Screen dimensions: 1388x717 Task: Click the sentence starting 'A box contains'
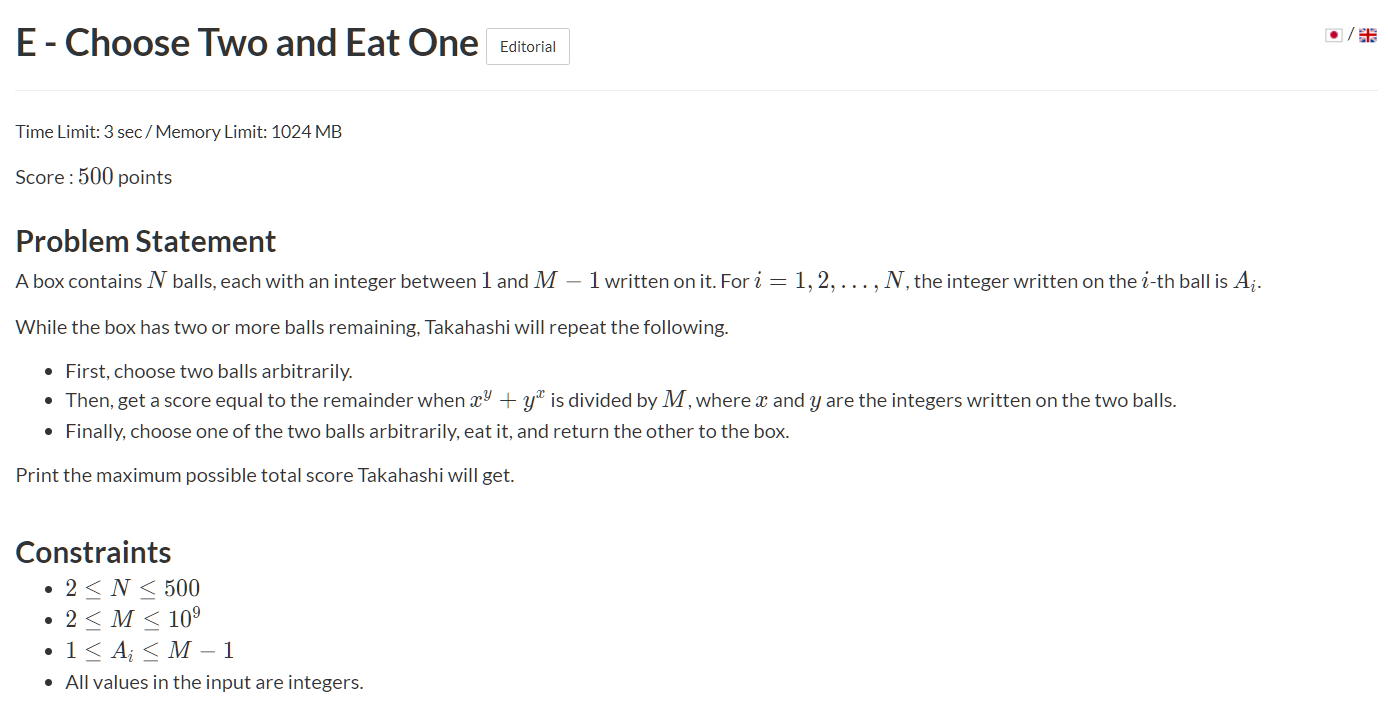pyautogui.click(x=400, y=281)
